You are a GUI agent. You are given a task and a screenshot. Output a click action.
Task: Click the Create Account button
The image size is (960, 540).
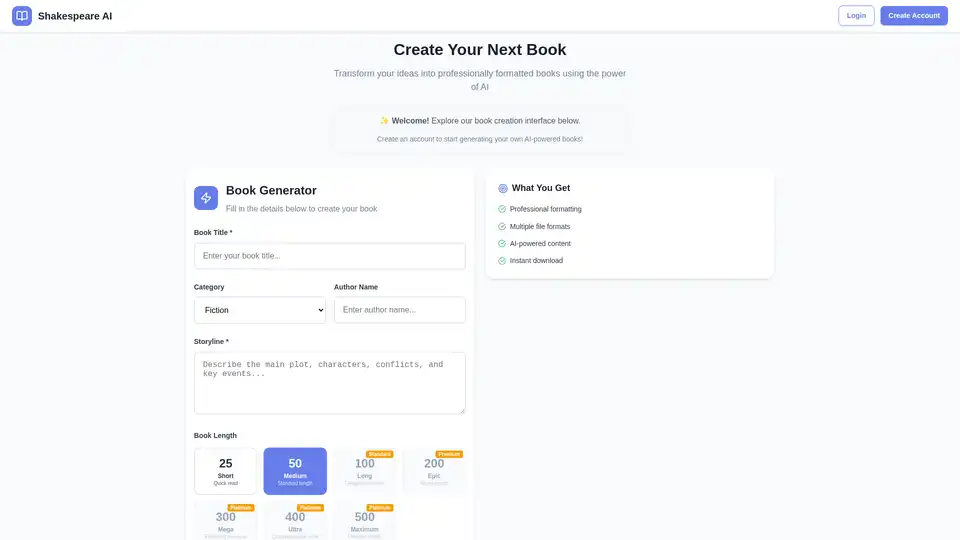[x=913, y=16]
